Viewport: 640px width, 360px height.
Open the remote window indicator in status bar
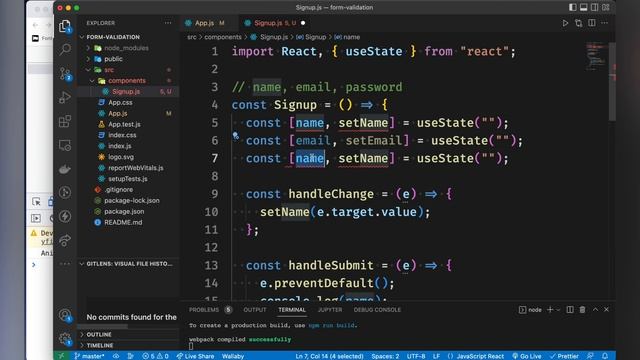[61, 356]
